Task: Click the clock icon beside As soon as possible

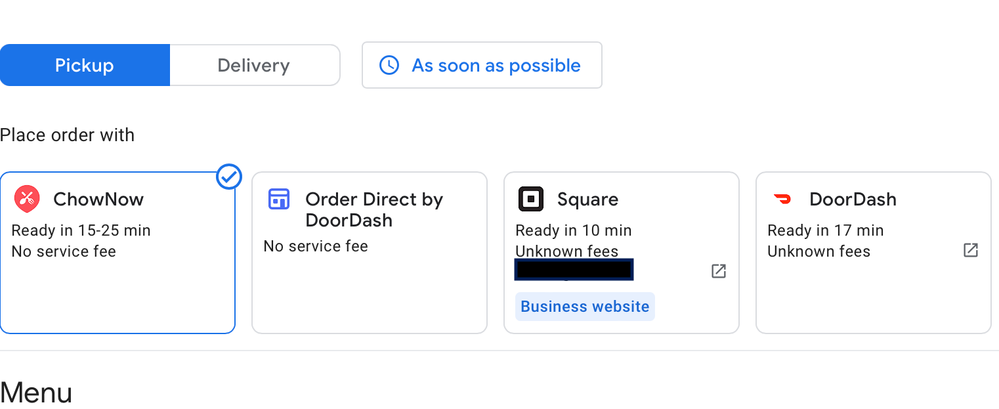Action: pyautogui.click(x=389, y=66)
